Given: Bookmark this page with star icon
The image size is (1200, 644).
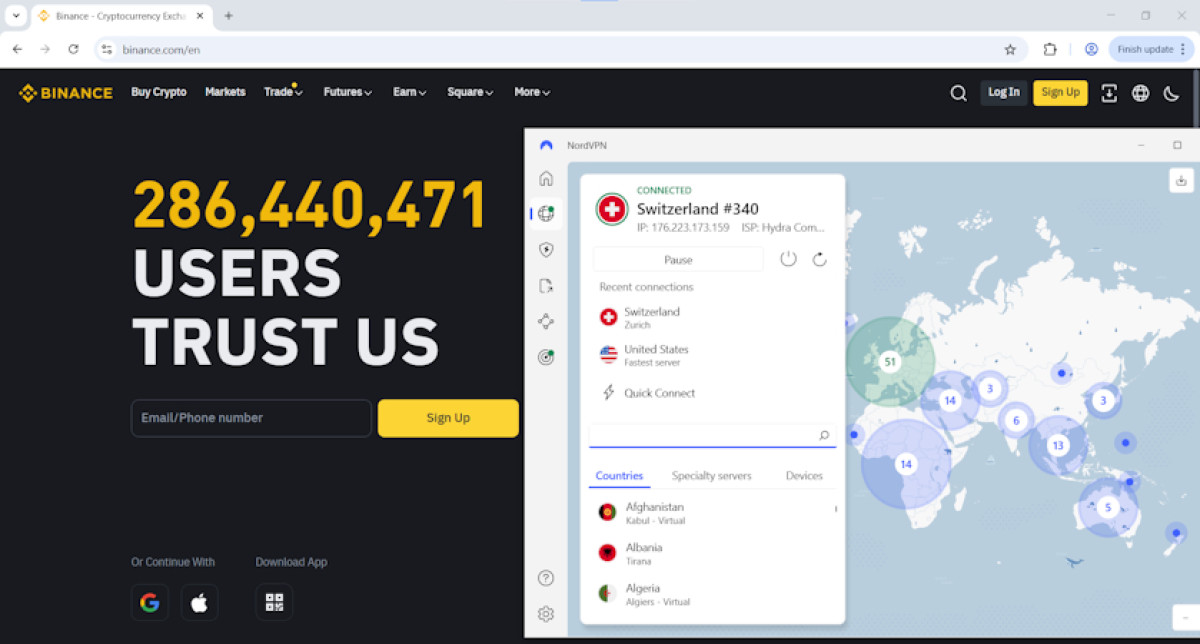Looking at the screenshot, I should [x=1010, y=49].
